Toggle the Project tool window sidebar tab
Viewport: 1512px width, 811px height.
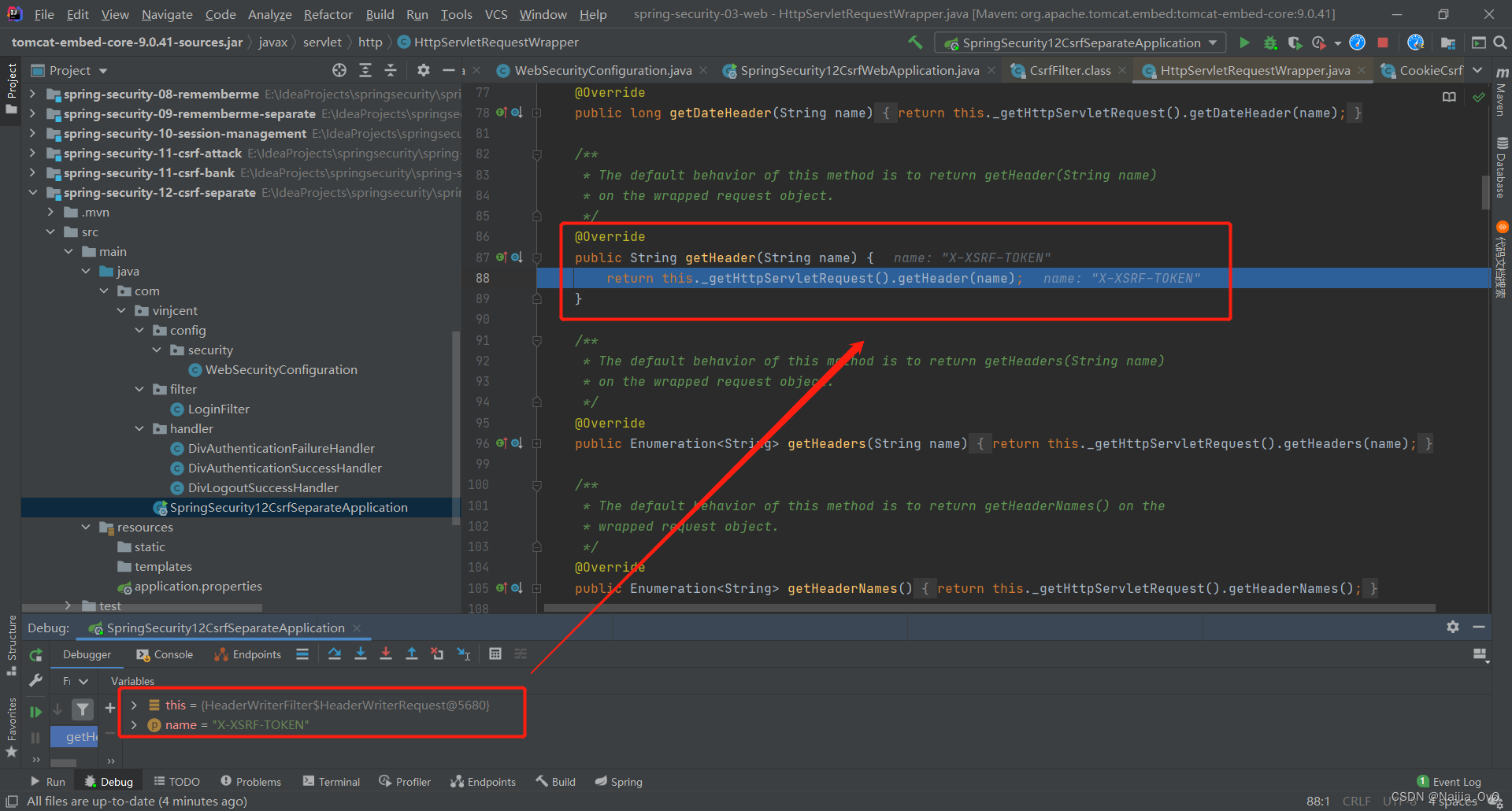click(x=11, y=88)
